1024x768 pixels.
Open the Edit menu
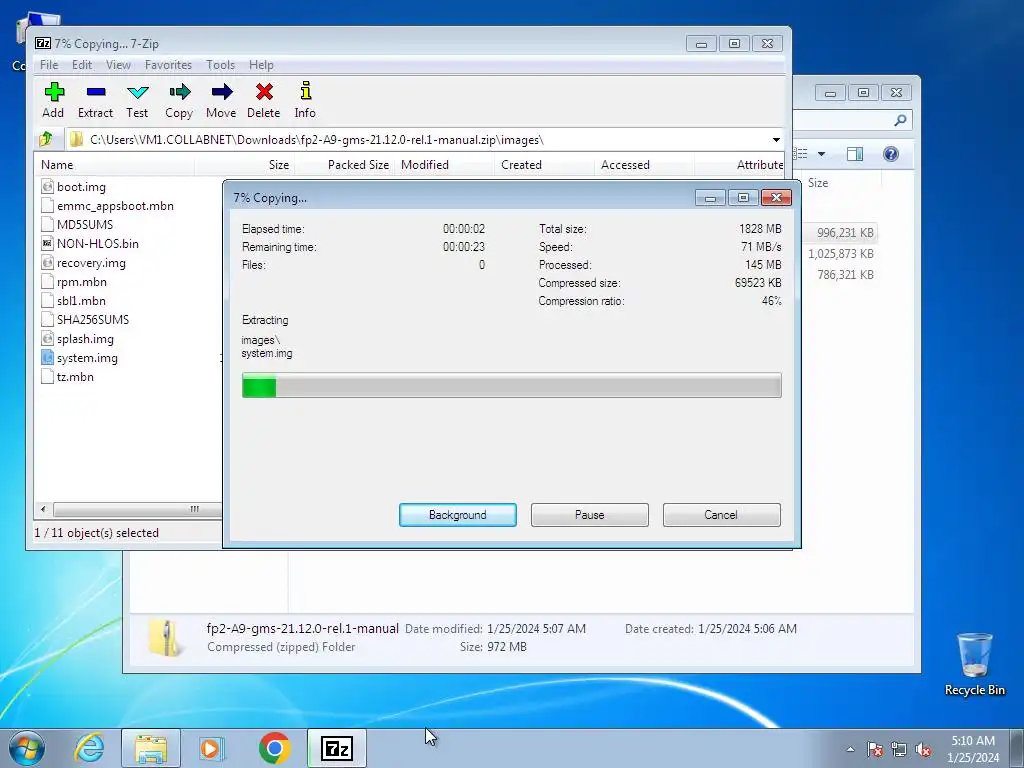coord(82,65)
